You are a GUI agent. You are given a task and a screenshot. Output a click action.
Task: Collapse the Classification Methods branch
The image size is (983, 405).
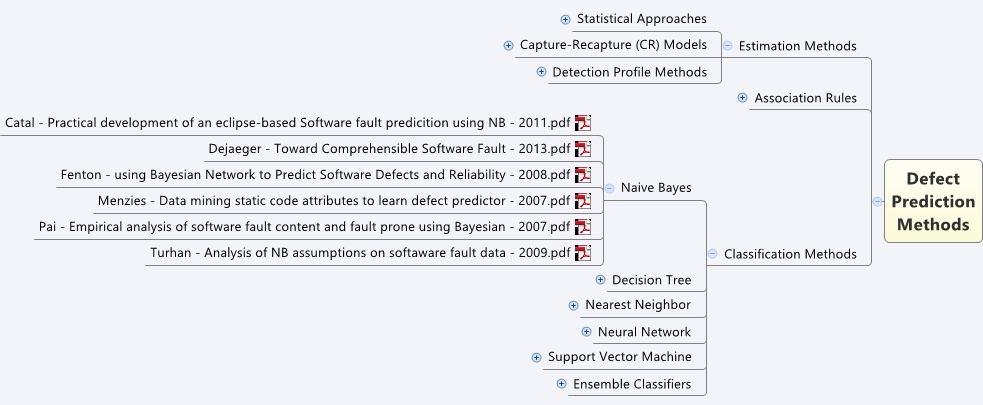(x=712, y=254)
